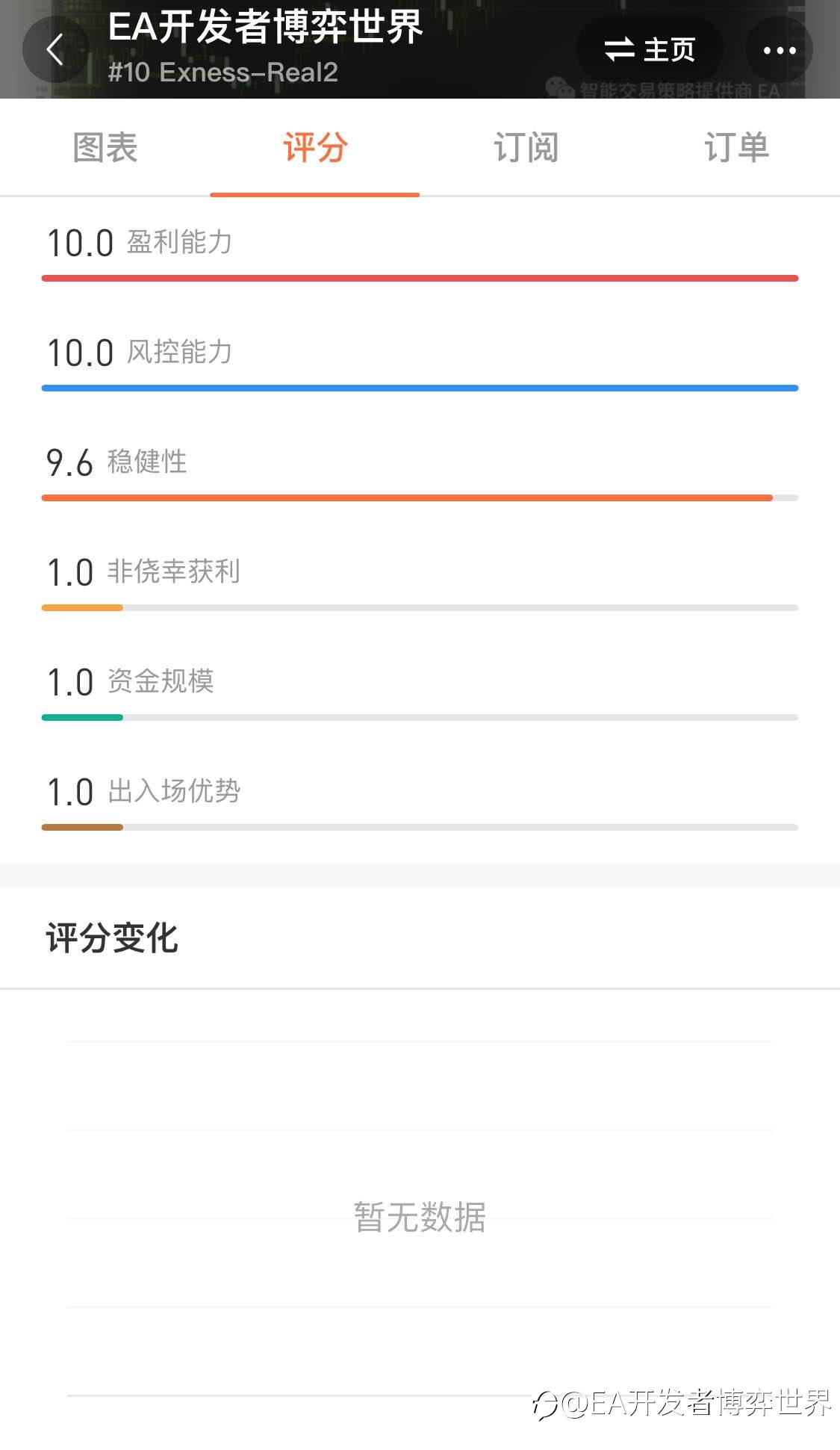Tap the 风控能力 rating label

coord(179,353)
